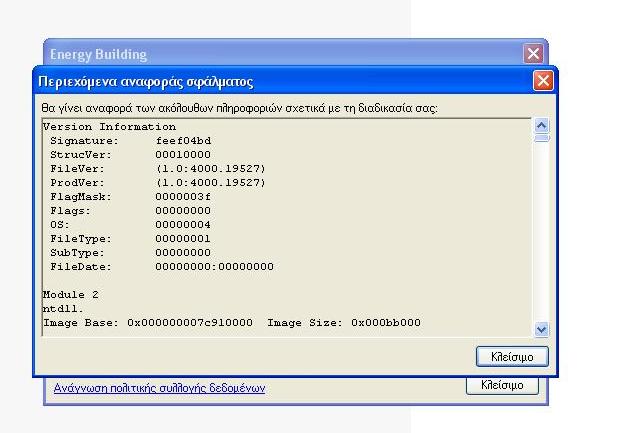Viewport: 635px width, 433px height.
Task: Select Image Base value 0x000000007c910000
Action: (x=190, y=323)
